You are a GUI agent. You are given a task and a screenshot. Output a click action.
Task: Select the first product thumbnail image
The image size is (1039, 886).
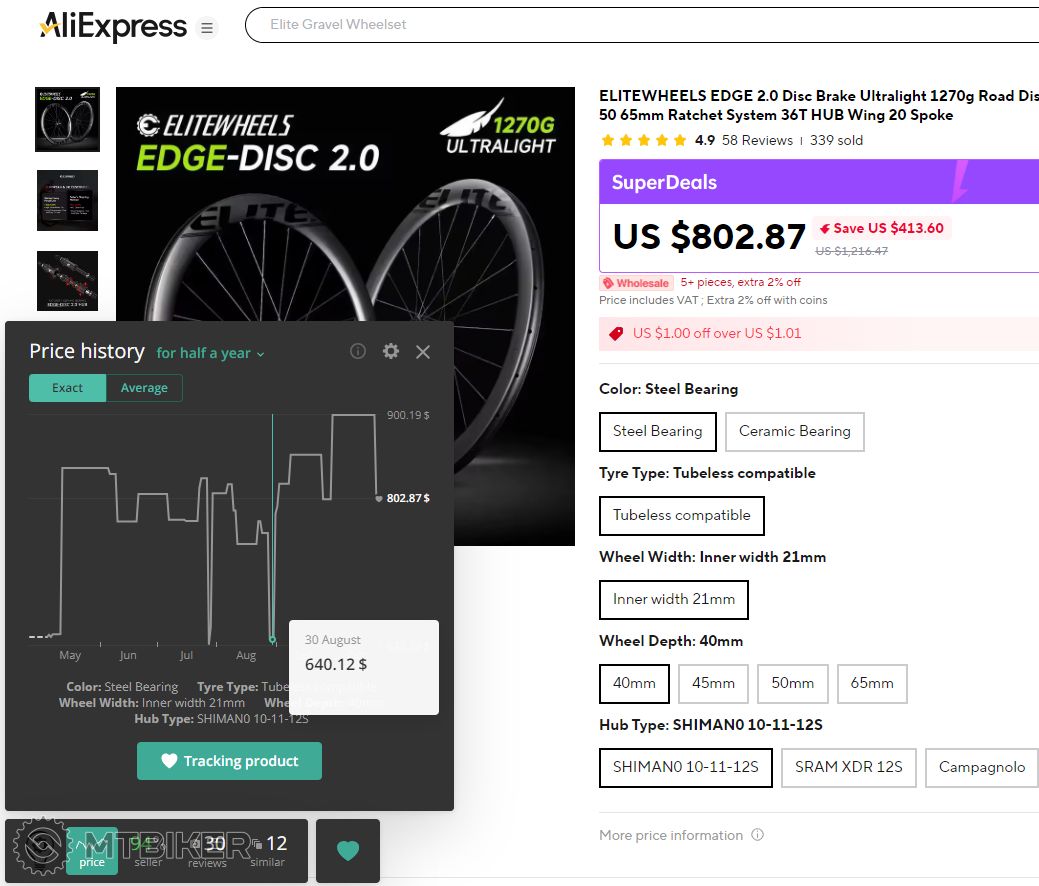67,120
